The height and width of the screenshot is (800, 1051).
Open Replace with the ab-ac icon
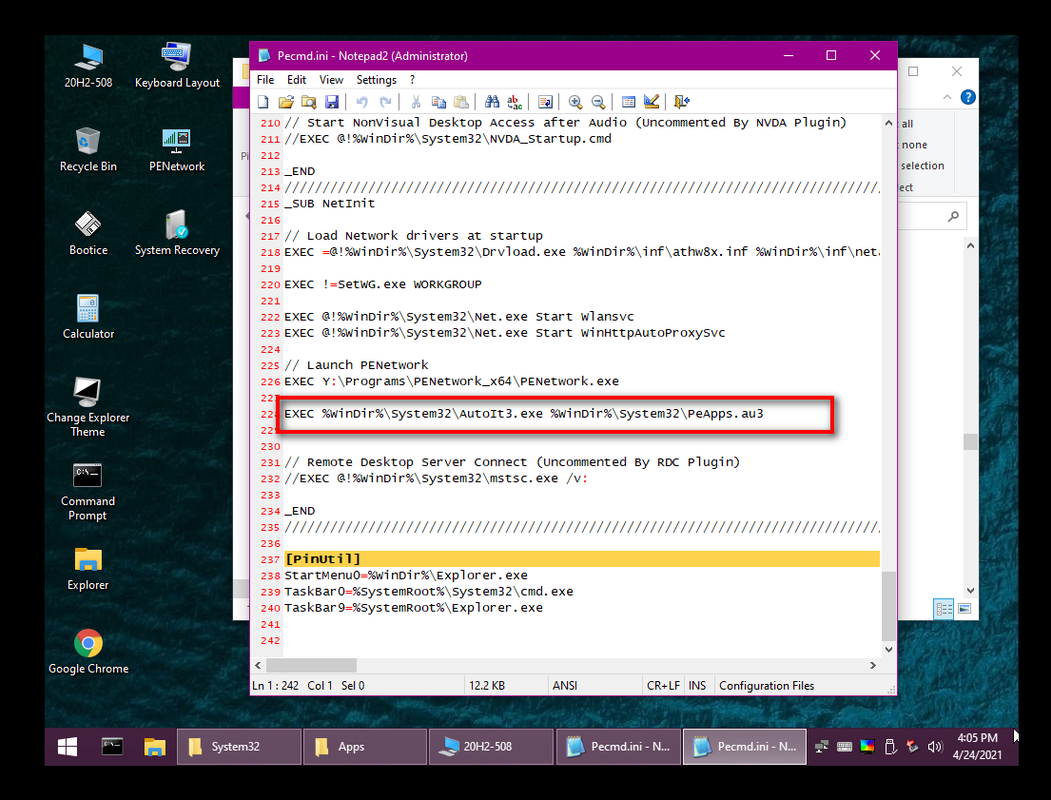515,102
